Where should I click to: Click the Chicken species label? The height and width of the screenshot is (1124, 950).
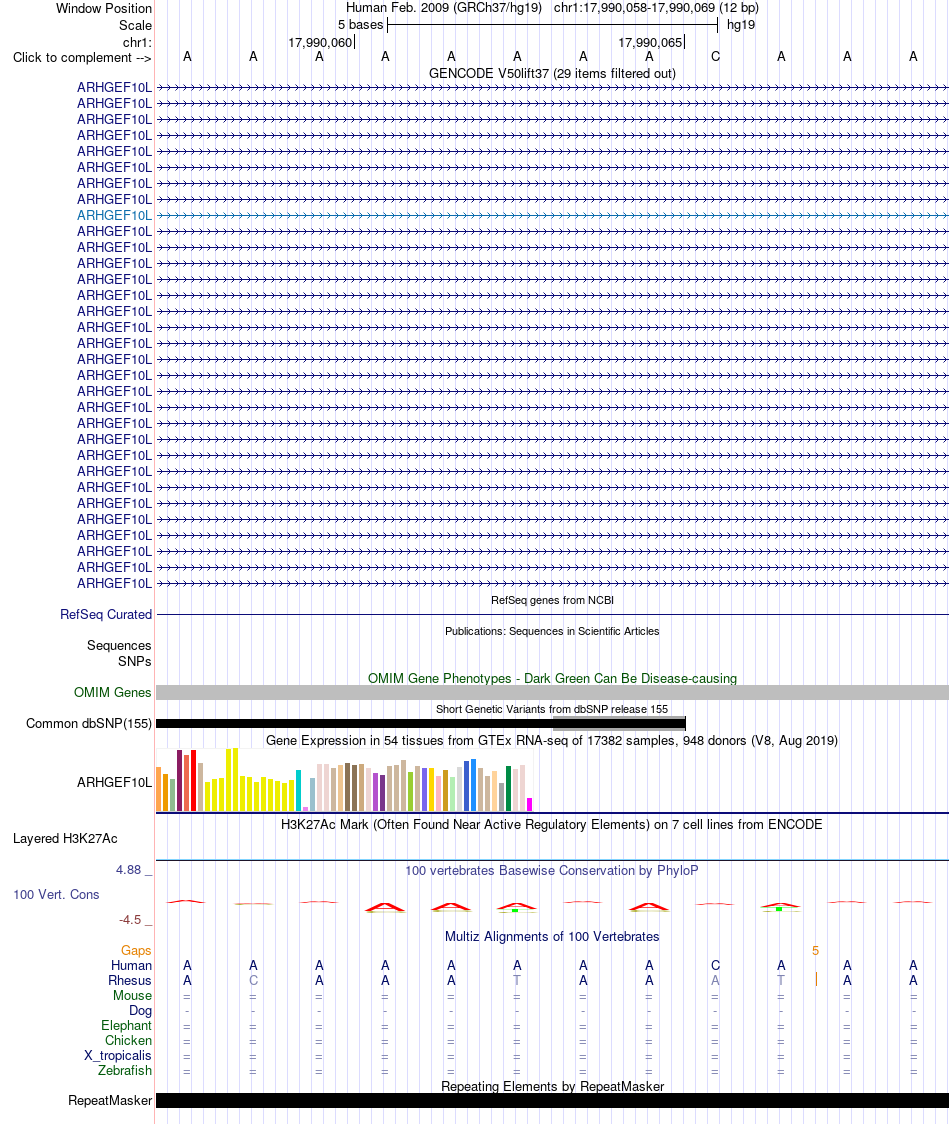pos(128,1041)
